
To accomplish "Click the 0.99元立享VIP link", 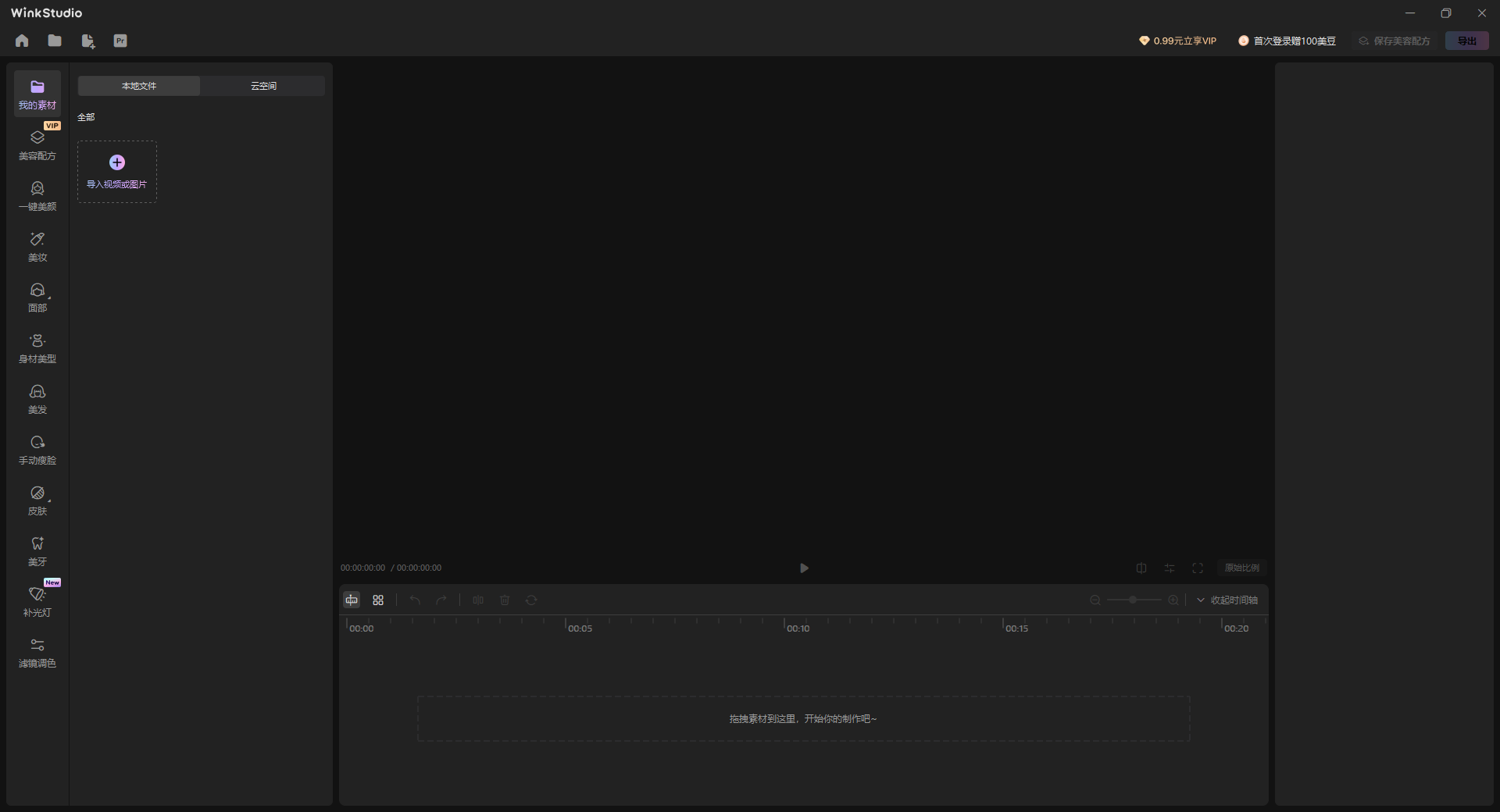I will [1178, 41].
